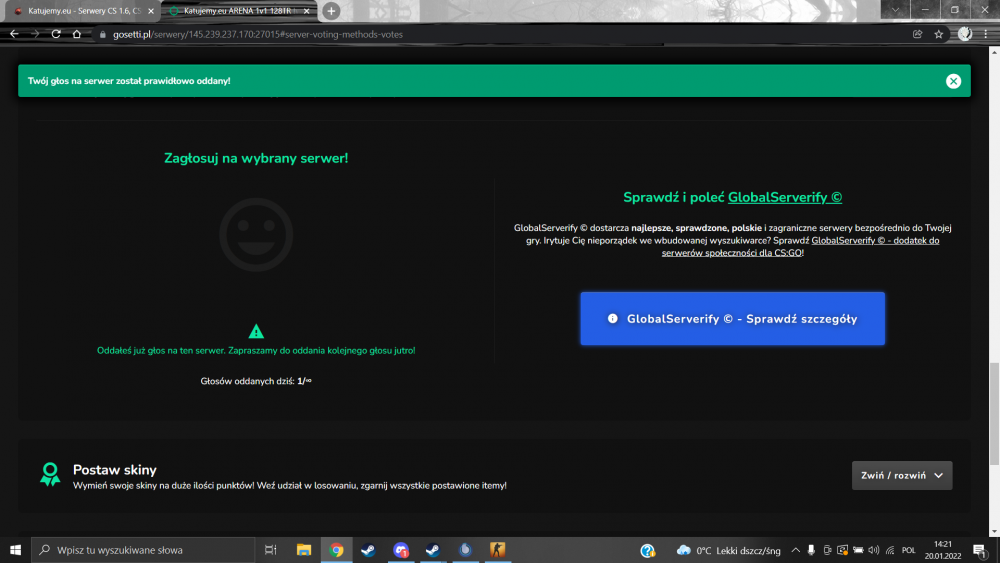This screenshot has height=563, width=1000.
Task: Click 'Oddałeś już głos na ten serwer' message
Action: pos(256,351)
